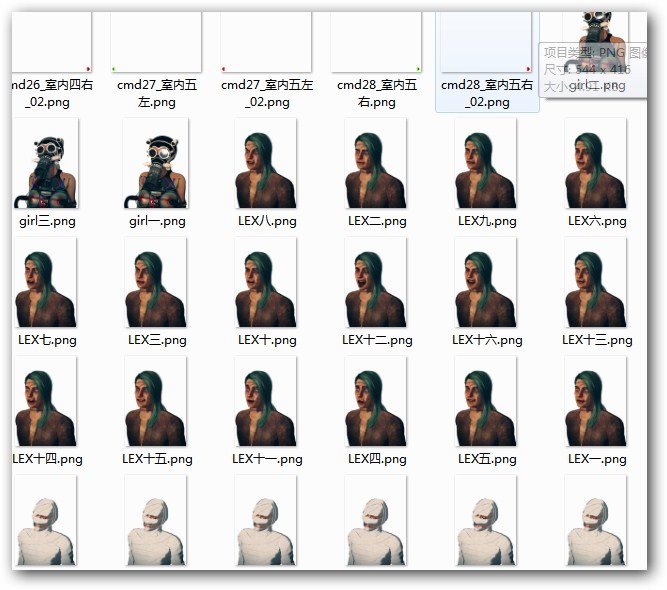
Task: Click the file name LEX十五.png
Action: pyautogui.click(x=157, y=459)
